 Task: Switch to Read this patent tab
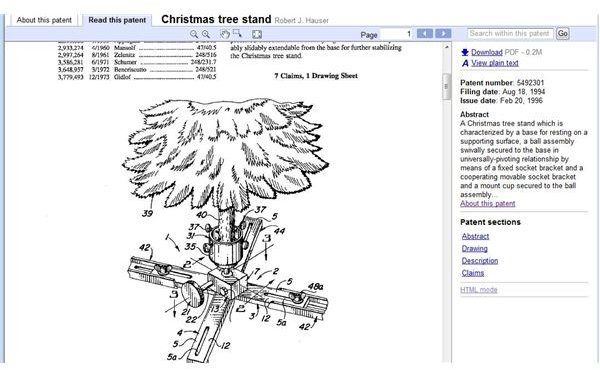[117, 20]
